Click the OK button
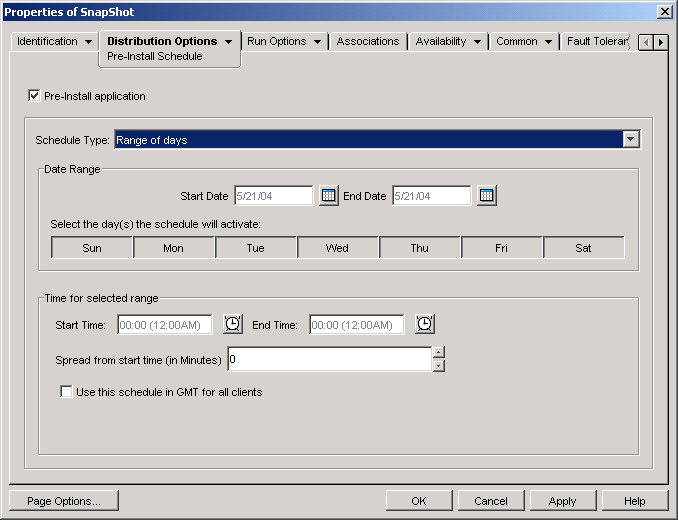This screenshot has width=678, height=520. [419, 501]
